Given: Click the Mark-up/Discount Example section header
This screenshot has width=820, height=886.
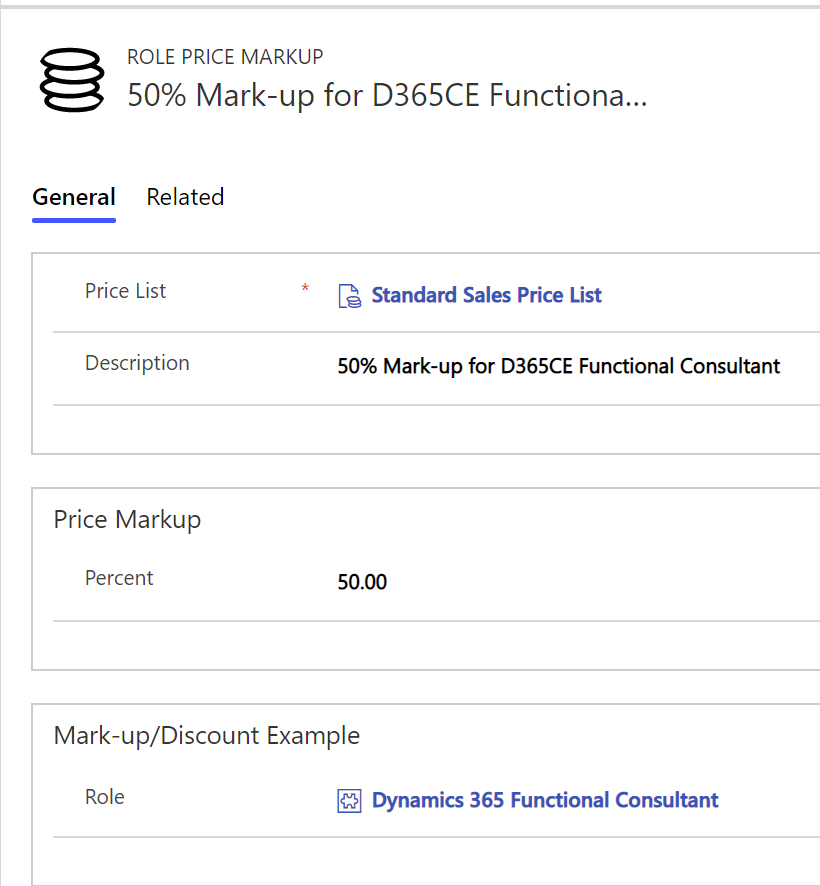Looking at the screenshot, I should pos(207,736).
